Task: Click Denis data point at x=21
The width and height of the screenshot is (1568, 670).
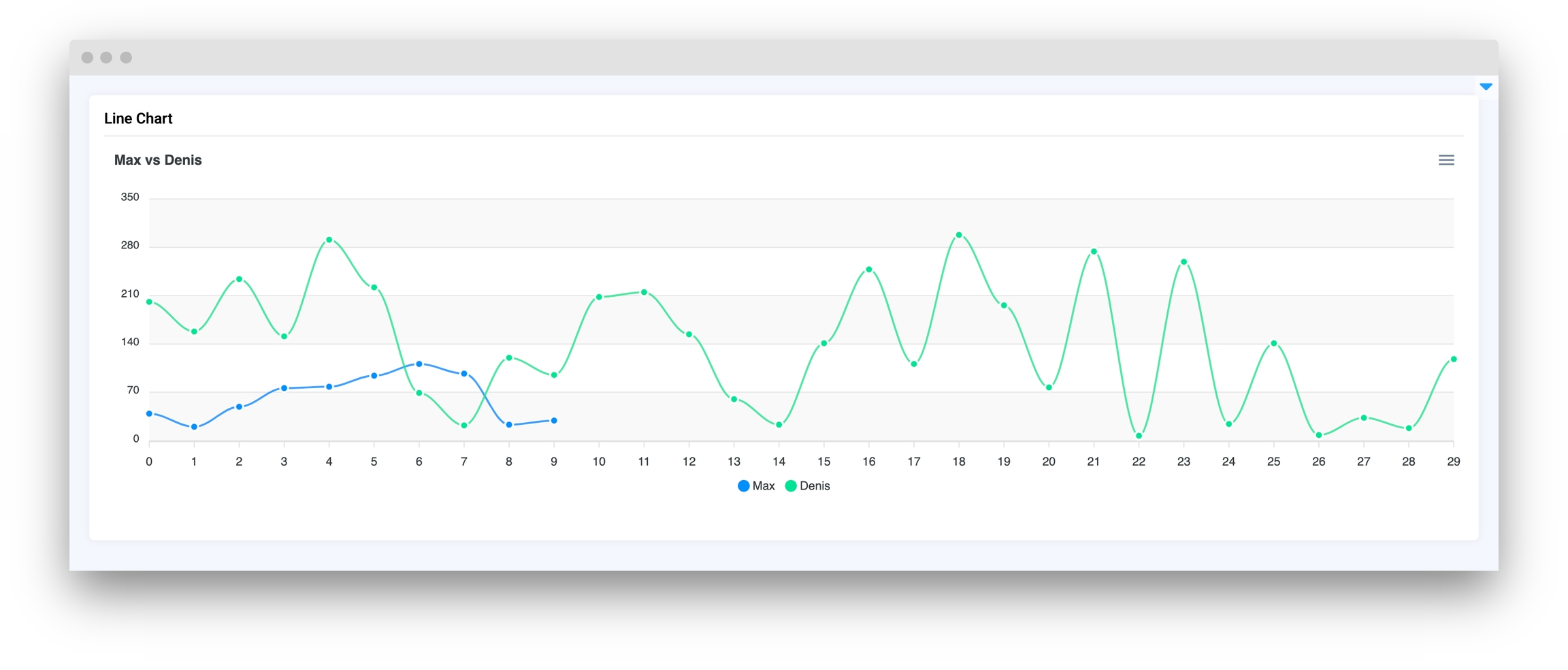Action: click(x=1094, y=251)
